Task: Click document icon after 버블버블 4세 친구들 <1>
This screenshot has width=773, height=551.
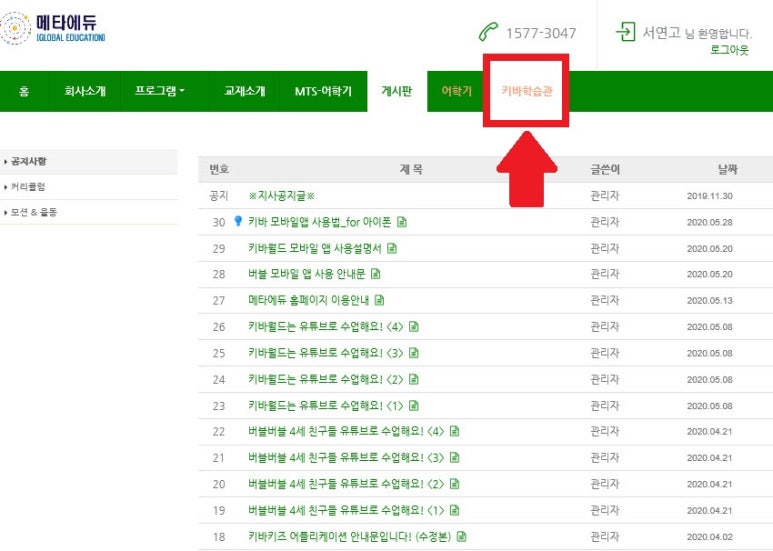Action: (x=455, y=510)
